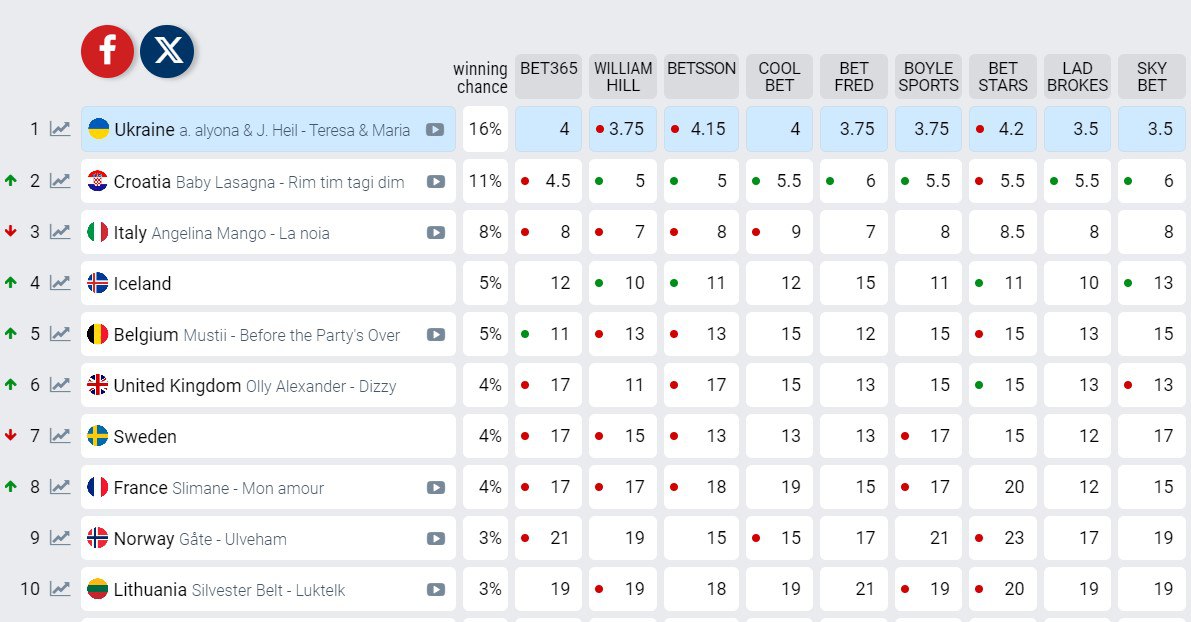This screenshot has height=622, width=1191.
Task: Open Iceland's odds trend chart icon
Action: click(x=61, y=283)
